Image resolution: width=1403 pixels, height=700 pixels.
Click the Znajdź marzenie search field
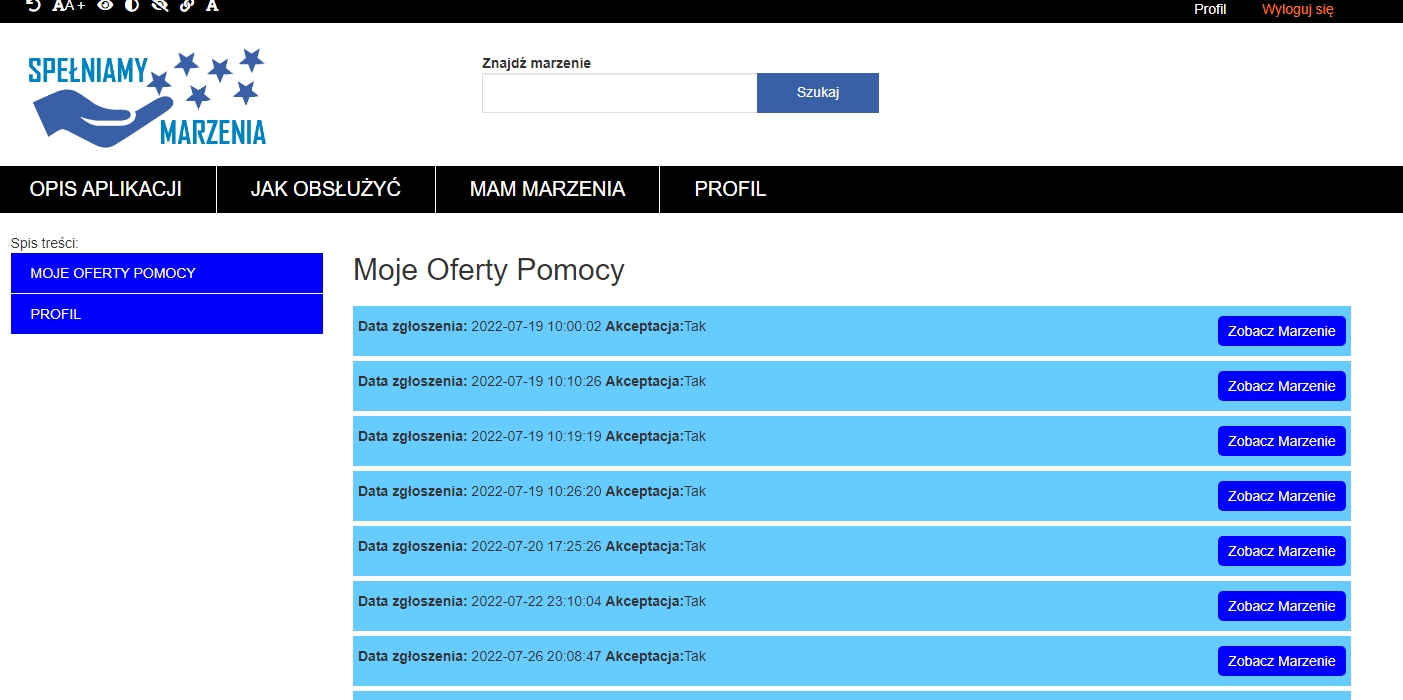coord(619,93)
